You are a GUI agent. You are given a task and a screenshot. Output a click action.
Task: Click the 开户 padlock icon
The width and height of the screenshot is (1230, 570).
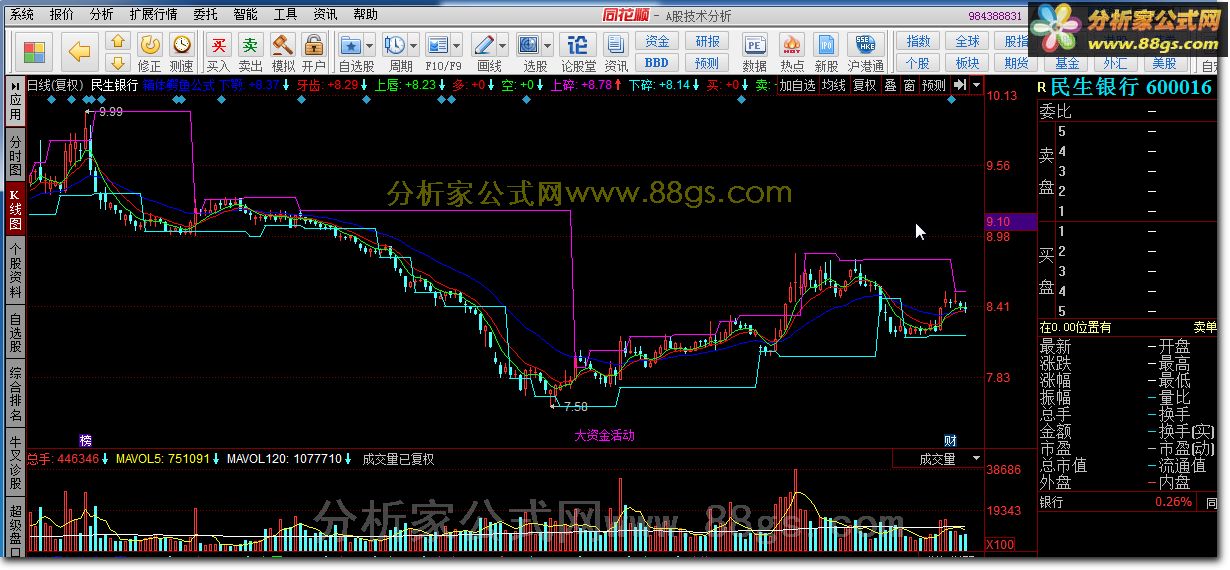[314, 45]
